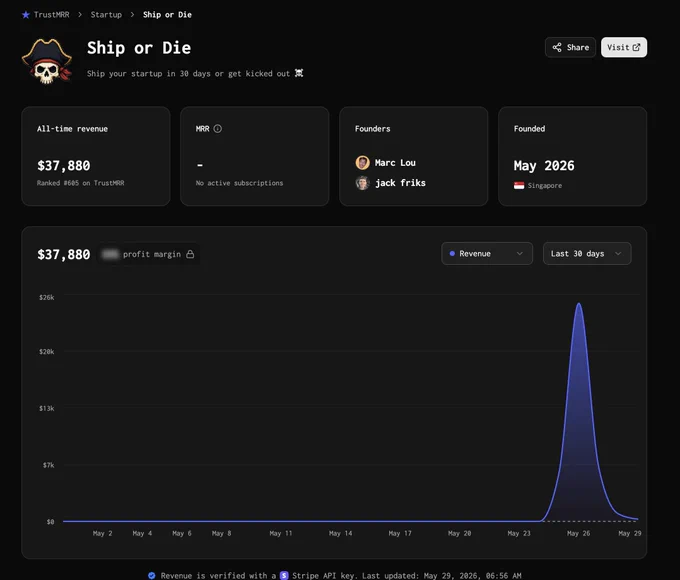
Task: Expand the Last 30 days range dropdown
Action: point(587,253)
